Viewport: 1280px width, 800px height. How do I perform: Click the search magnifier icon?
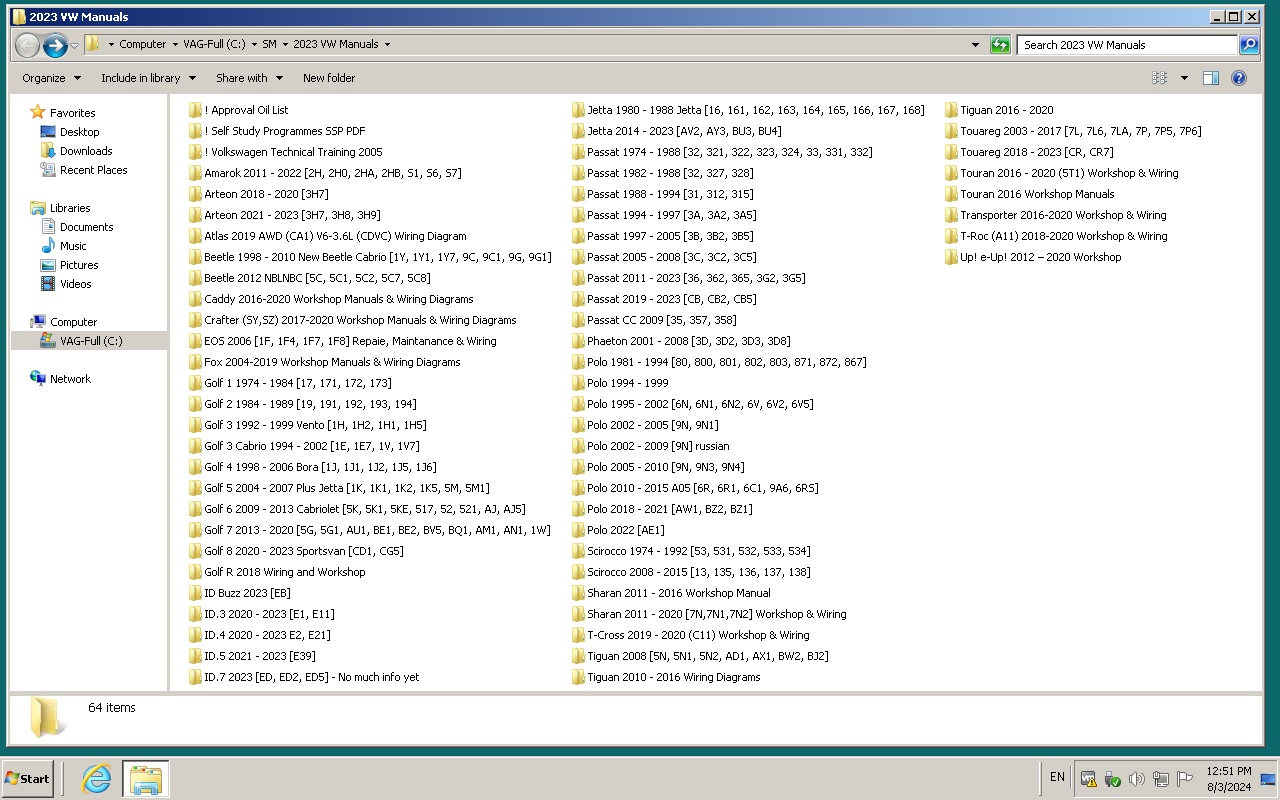click(1249, 45)
